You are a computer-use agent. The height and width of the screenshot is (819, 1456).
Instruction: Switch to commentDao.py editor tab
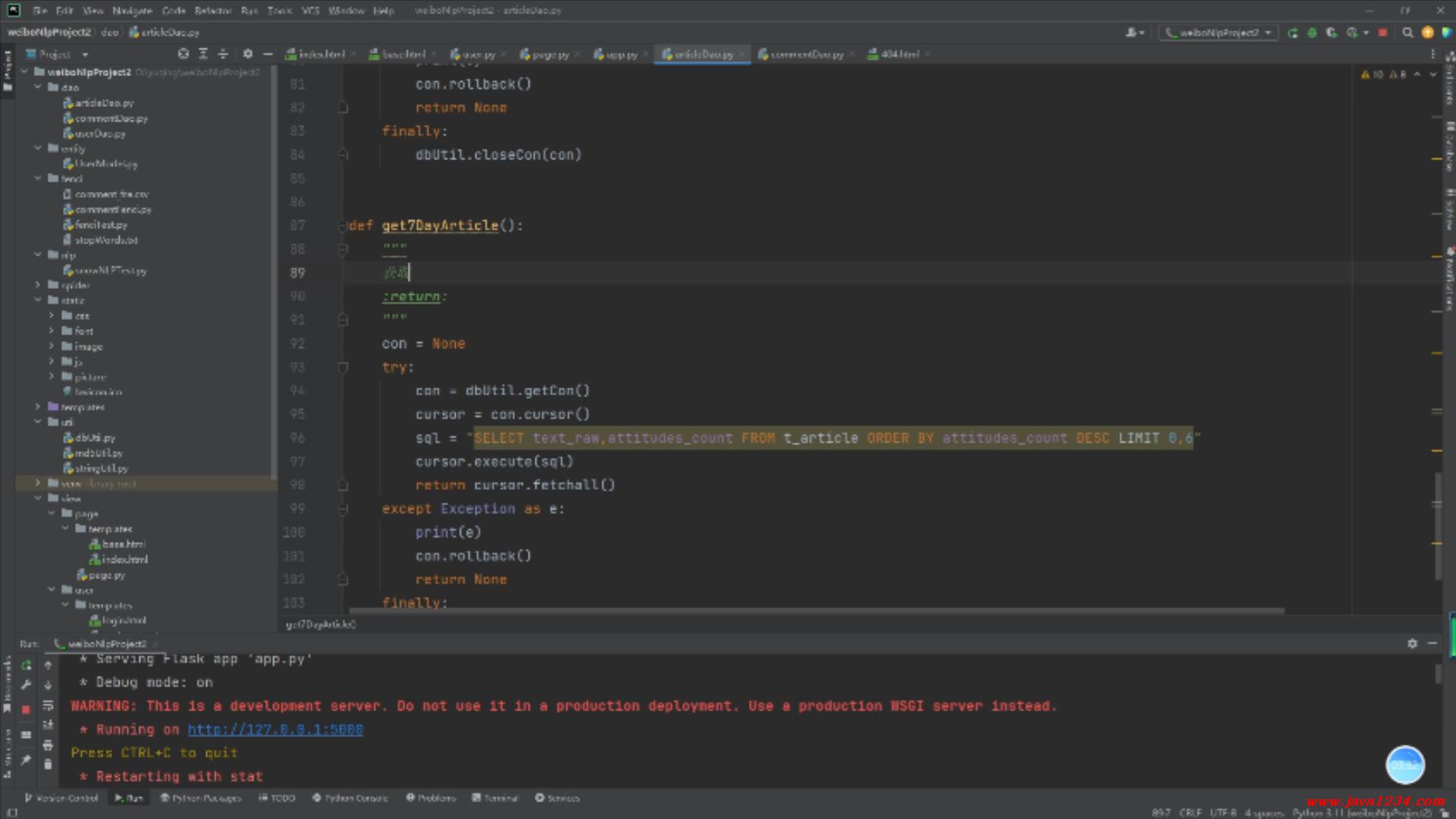[806, 55]
